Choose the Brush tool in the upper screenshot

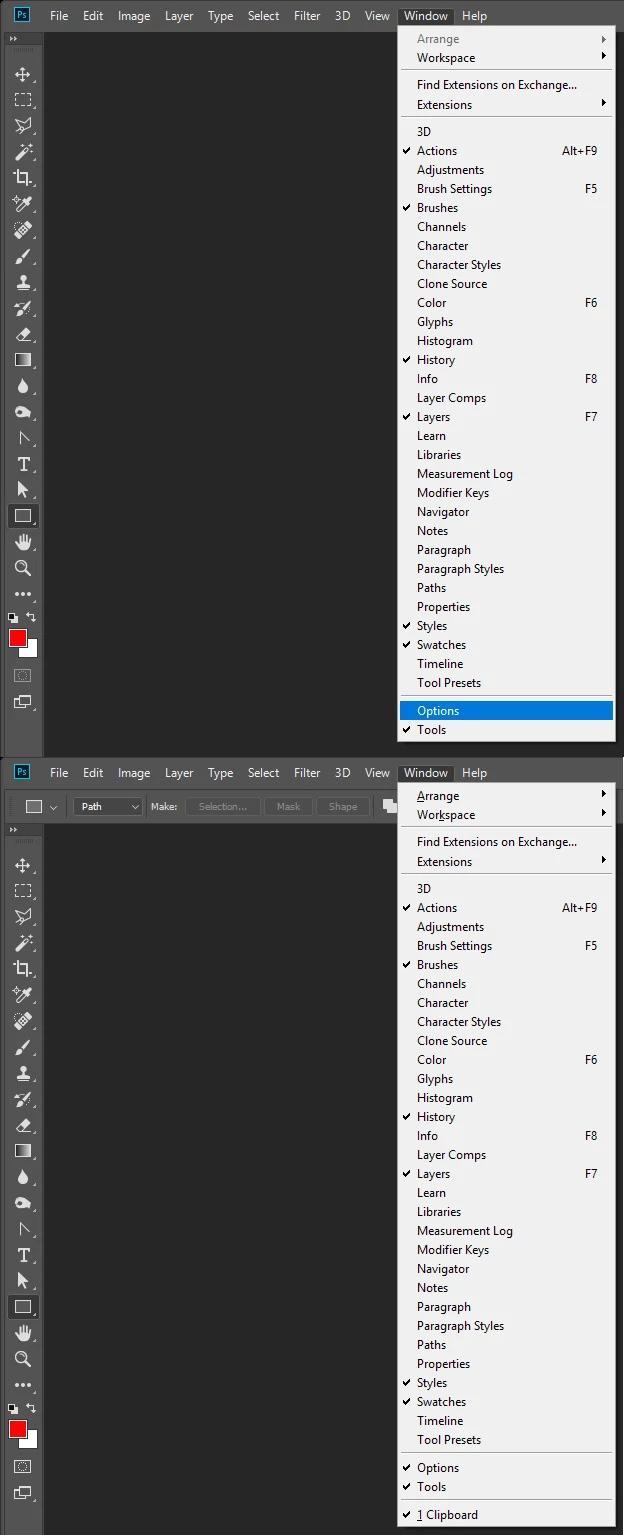tap(22, 256)
